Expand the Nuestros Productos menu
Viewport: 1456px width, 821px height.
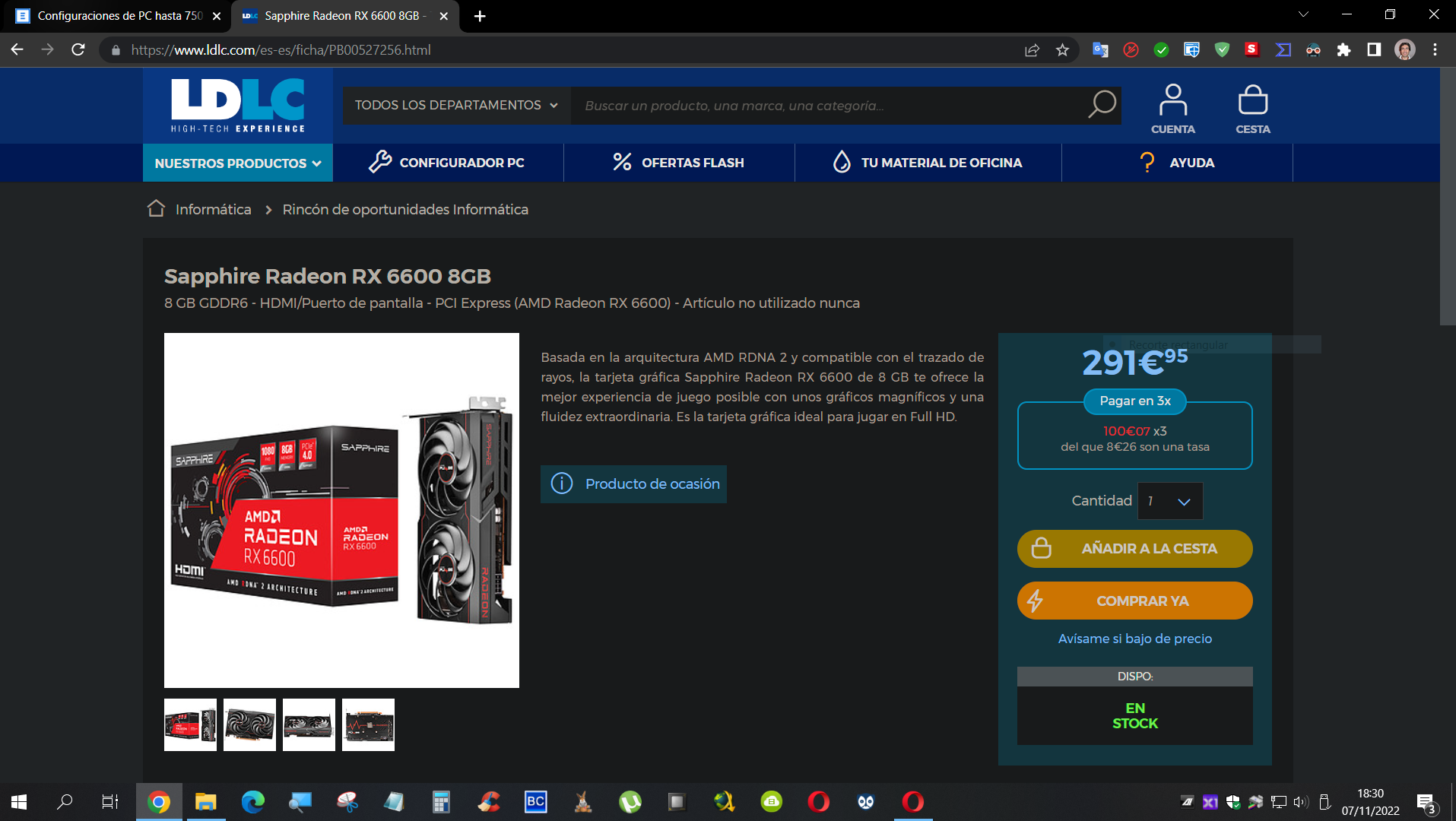pyautogui.click(x=237, y=163)
